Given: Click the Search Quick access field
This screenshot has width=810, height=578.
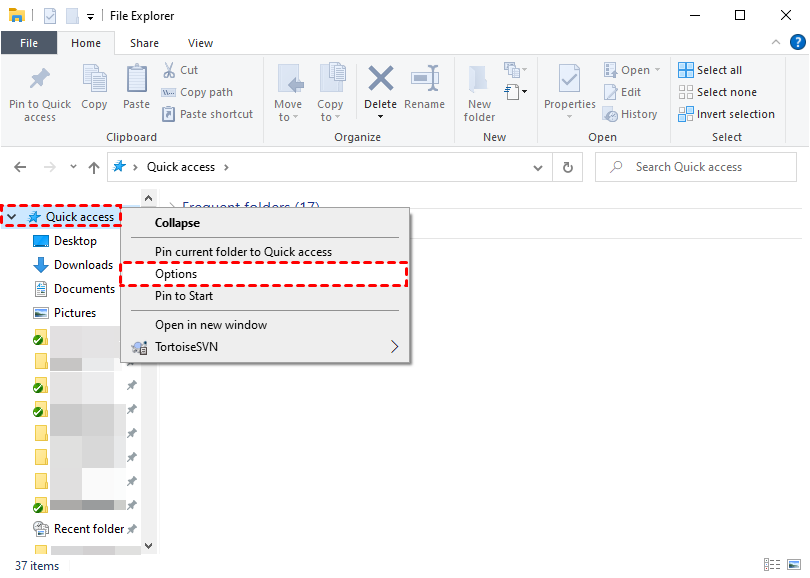Looking at the screenshot, I should [x=695, y=167].
